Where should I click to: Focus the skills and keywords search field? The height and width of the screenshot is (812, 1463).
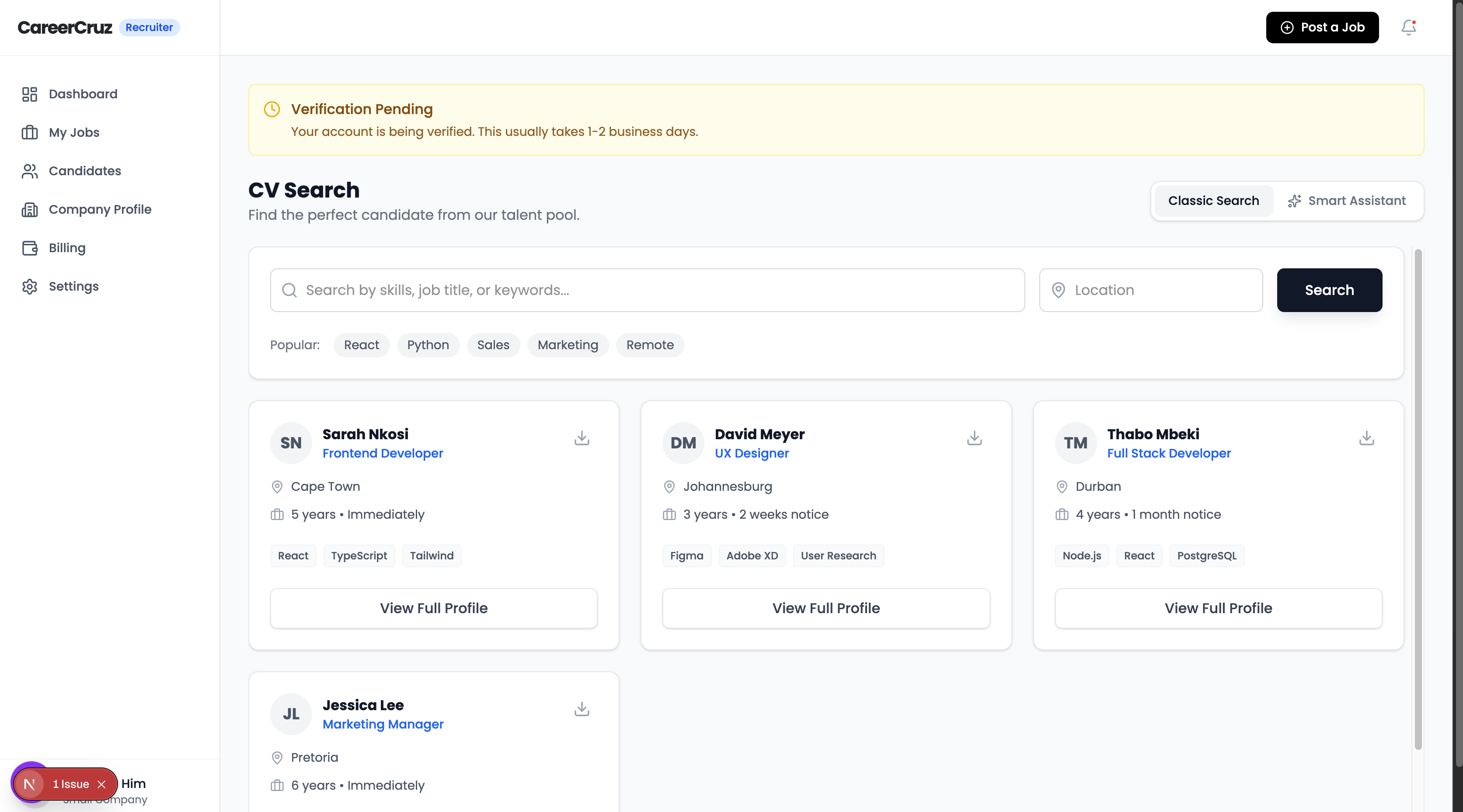(x=648, y=290)
